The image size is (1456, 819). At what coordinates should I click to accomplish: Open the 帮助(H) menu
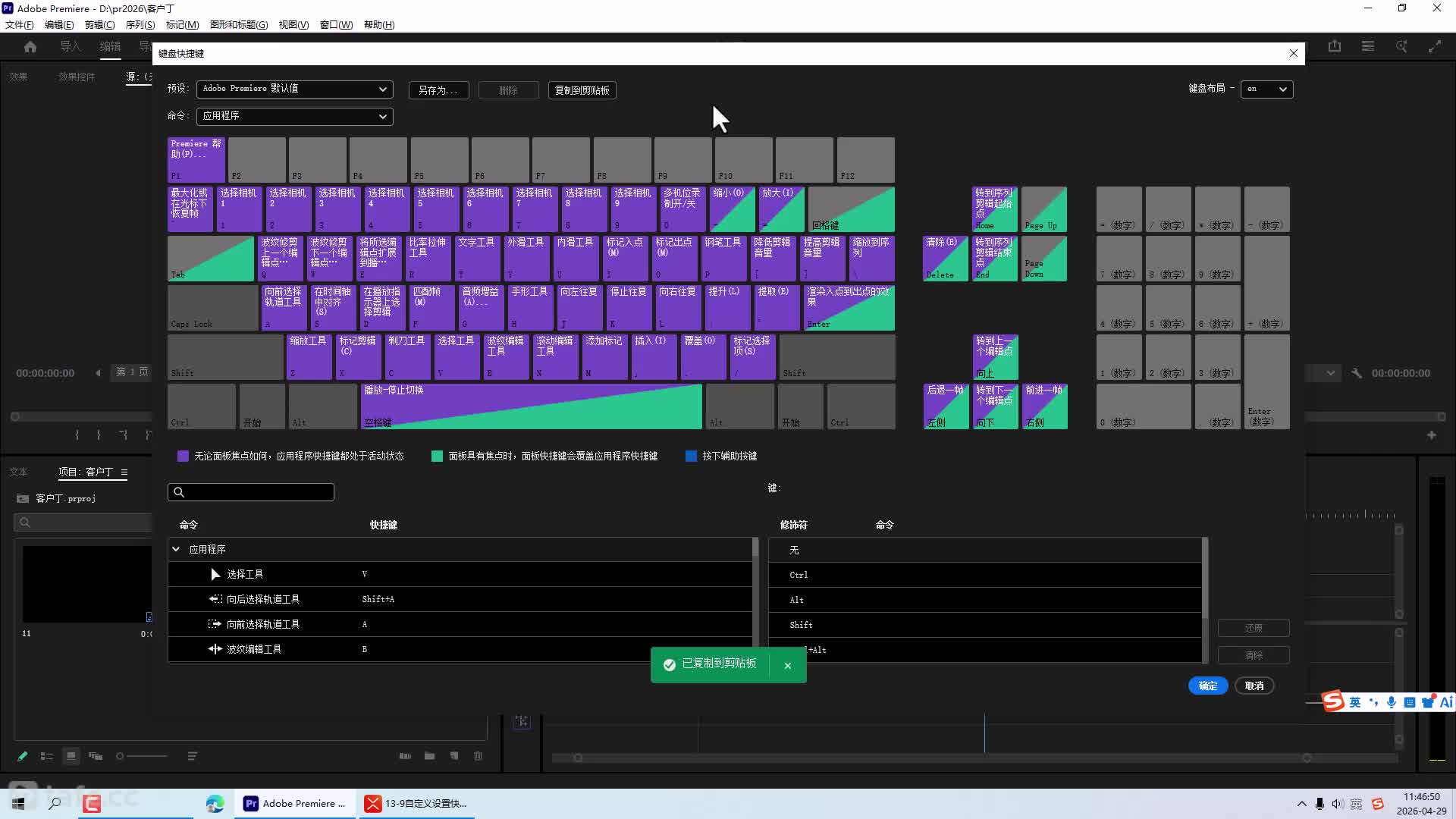click(379, 25)
